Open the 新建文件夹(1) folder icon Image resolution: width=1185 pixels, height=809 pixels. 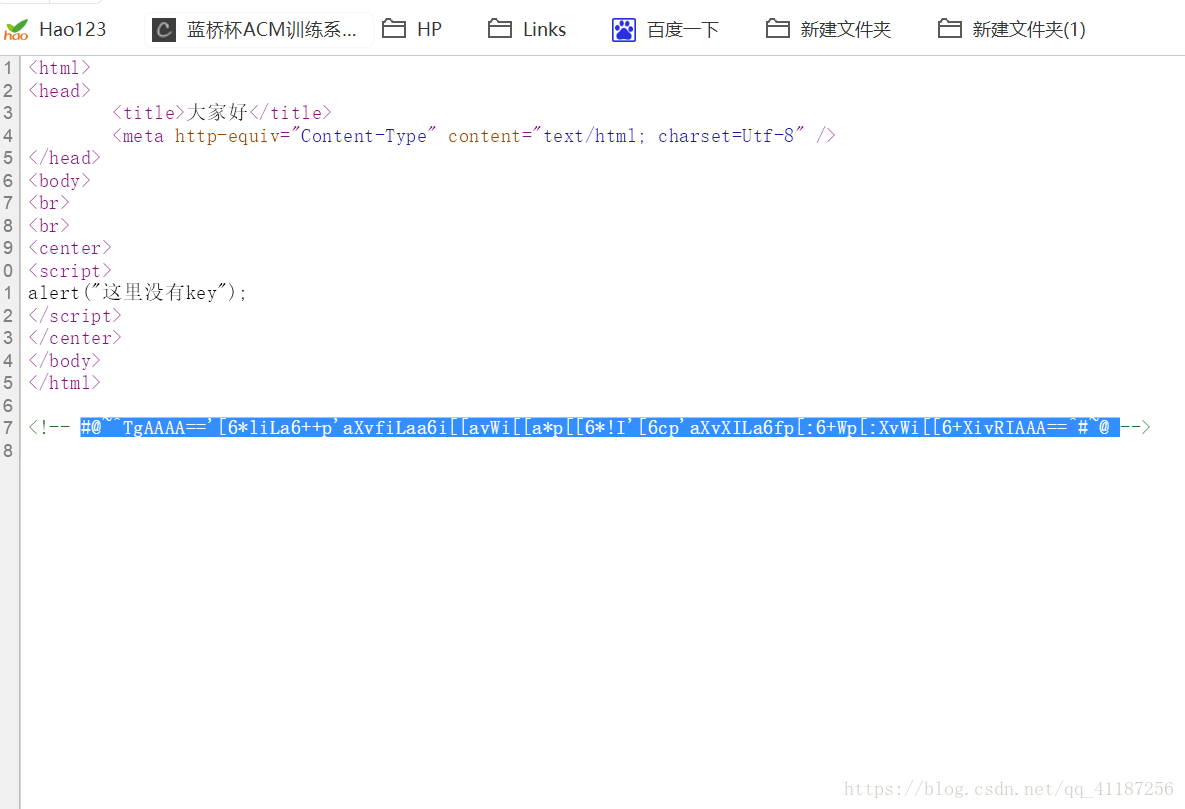click(x=950, y=29)
